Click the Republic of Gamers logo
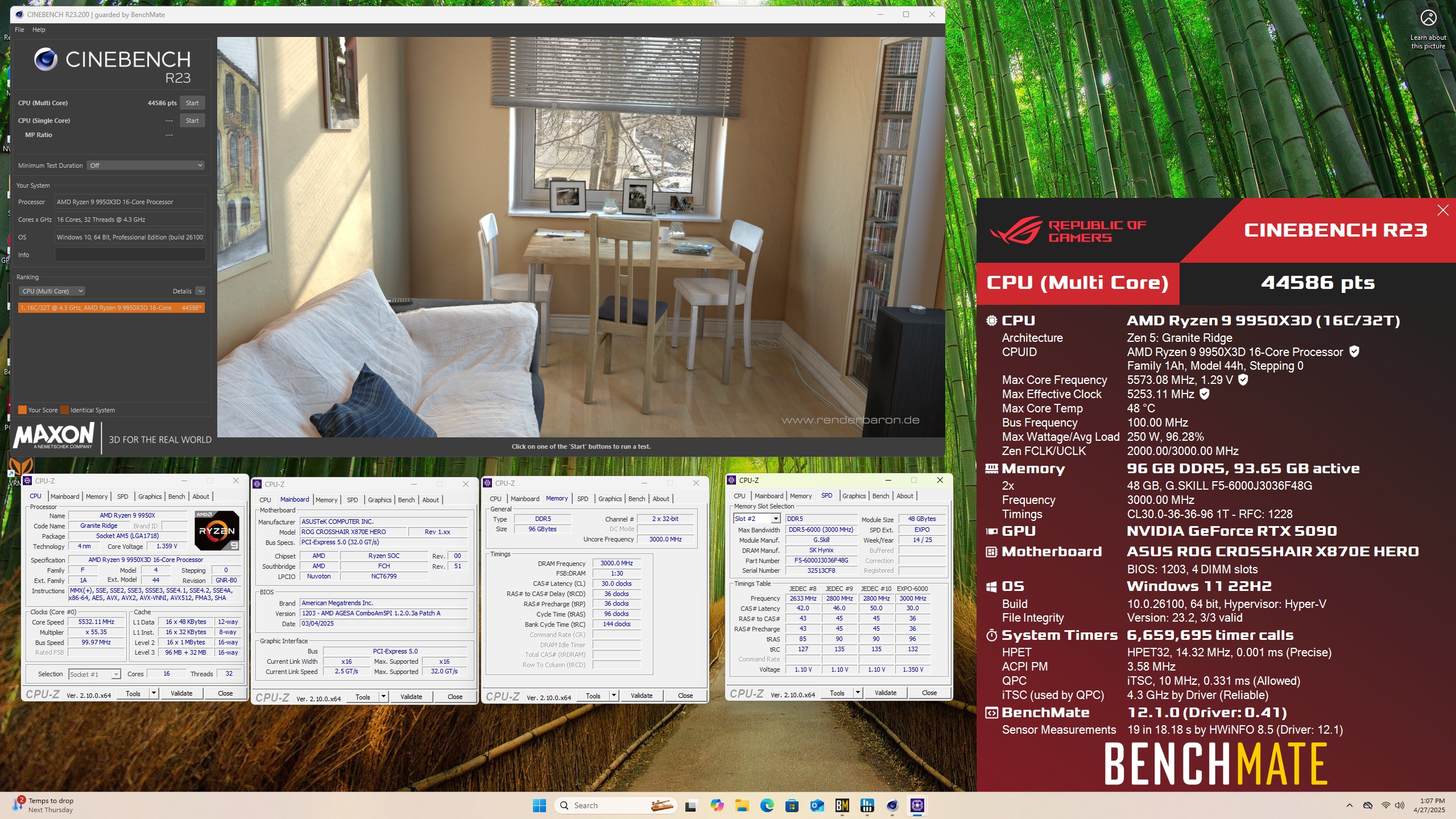 (x=1068, y=231)
